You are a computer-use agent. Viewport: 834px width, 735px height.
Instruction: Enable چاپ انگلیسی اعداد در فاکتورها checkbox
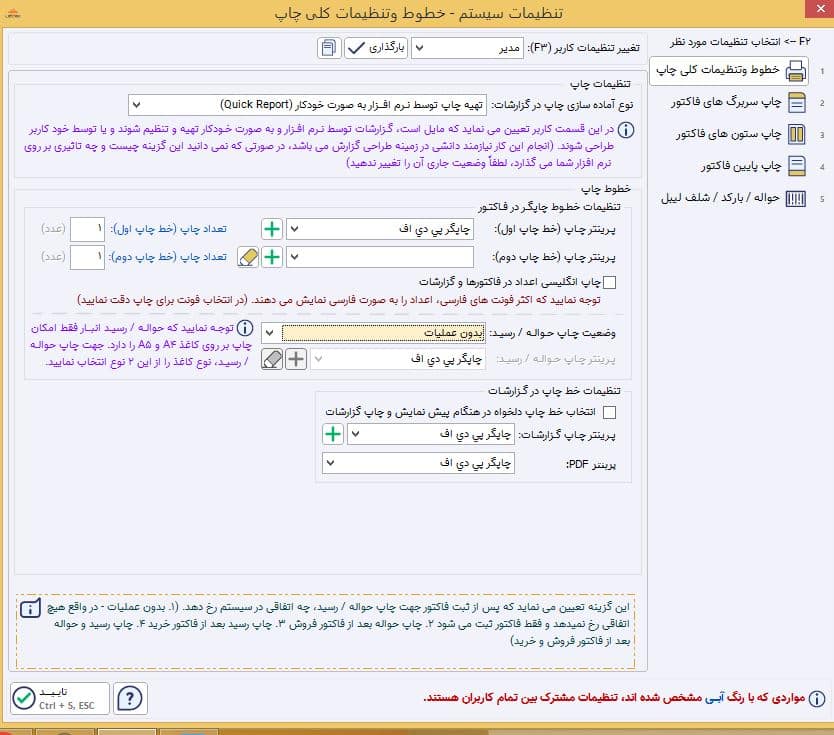(x=610, y=282)
